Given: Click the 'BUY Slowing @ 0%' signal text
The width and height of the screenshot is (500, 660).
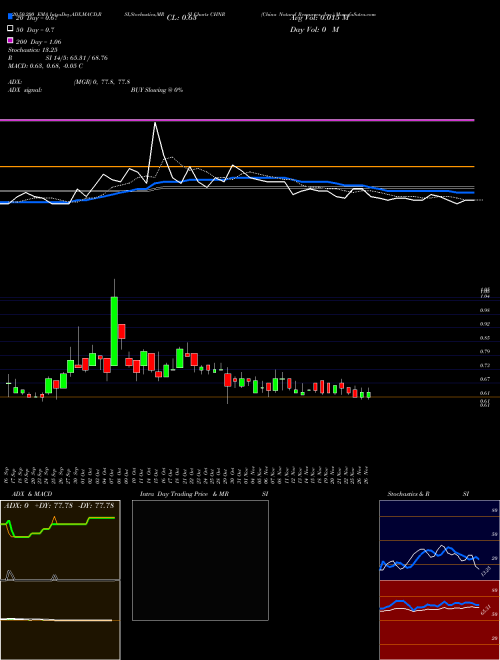Looking at the screenshot, I should click(157, 90).
